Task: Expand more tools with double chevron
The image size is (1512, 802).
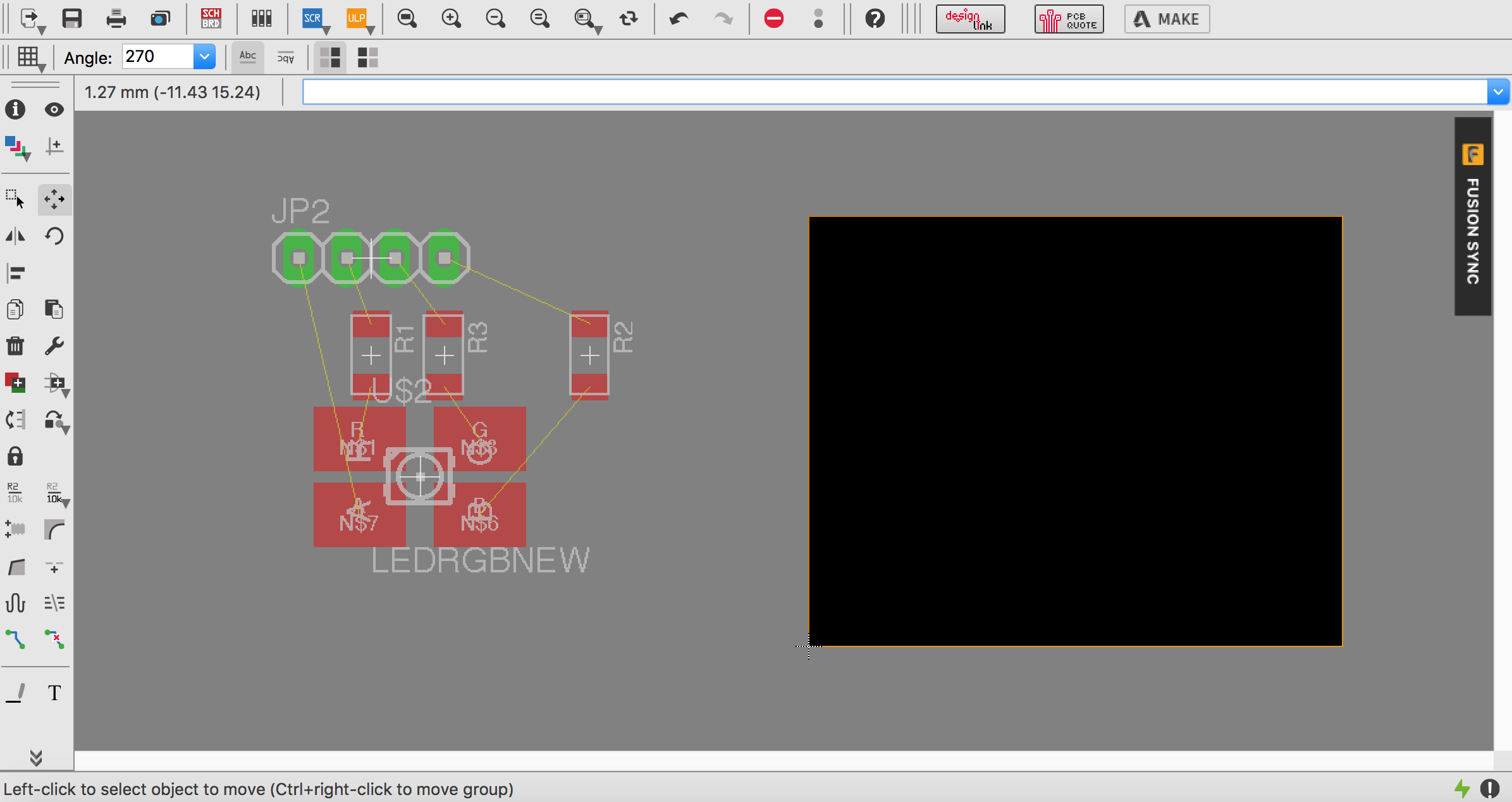Action: [x=36, y=757]
